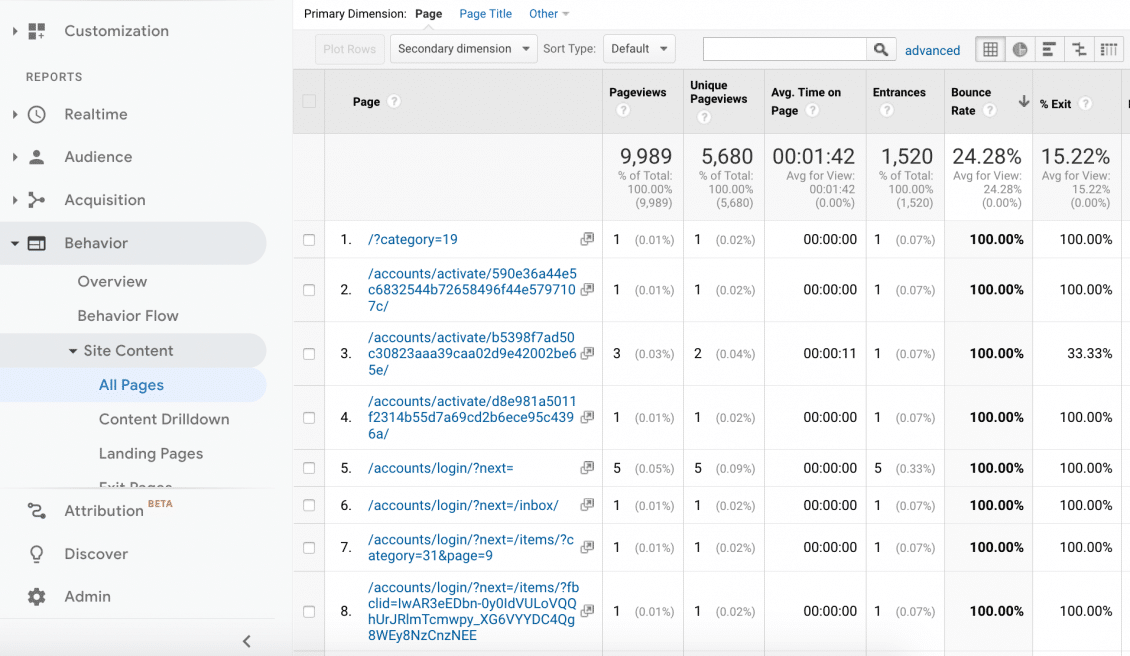Collapse the Site Content submenu
Screen dimensions: 1130x656
(x=73, y=351)
